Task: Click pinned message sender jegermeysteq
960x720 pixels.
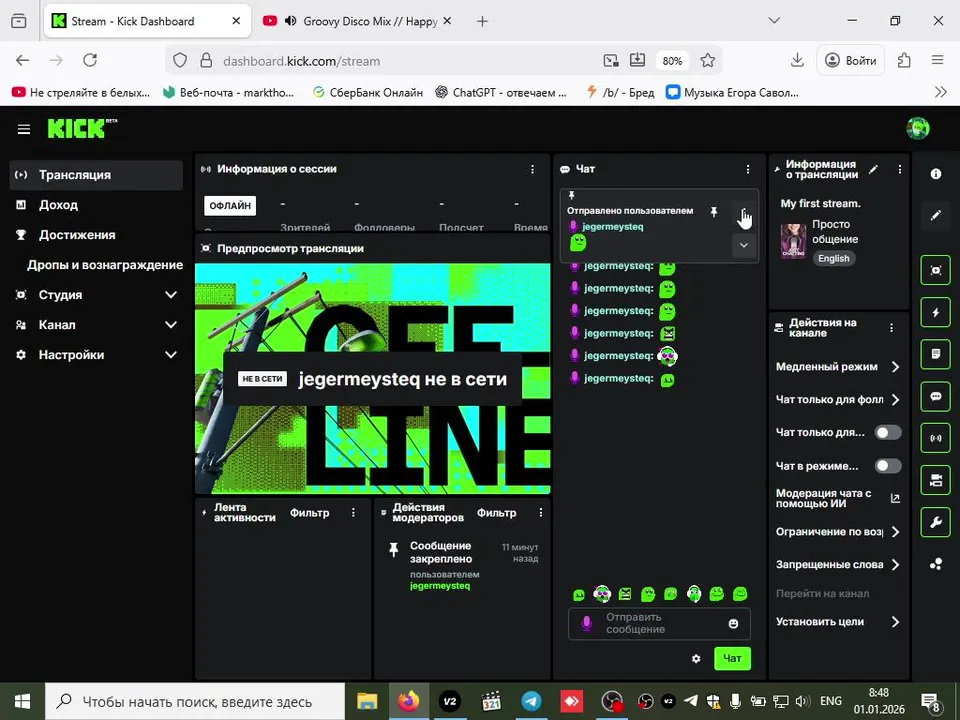Action: tap(613, 227)
